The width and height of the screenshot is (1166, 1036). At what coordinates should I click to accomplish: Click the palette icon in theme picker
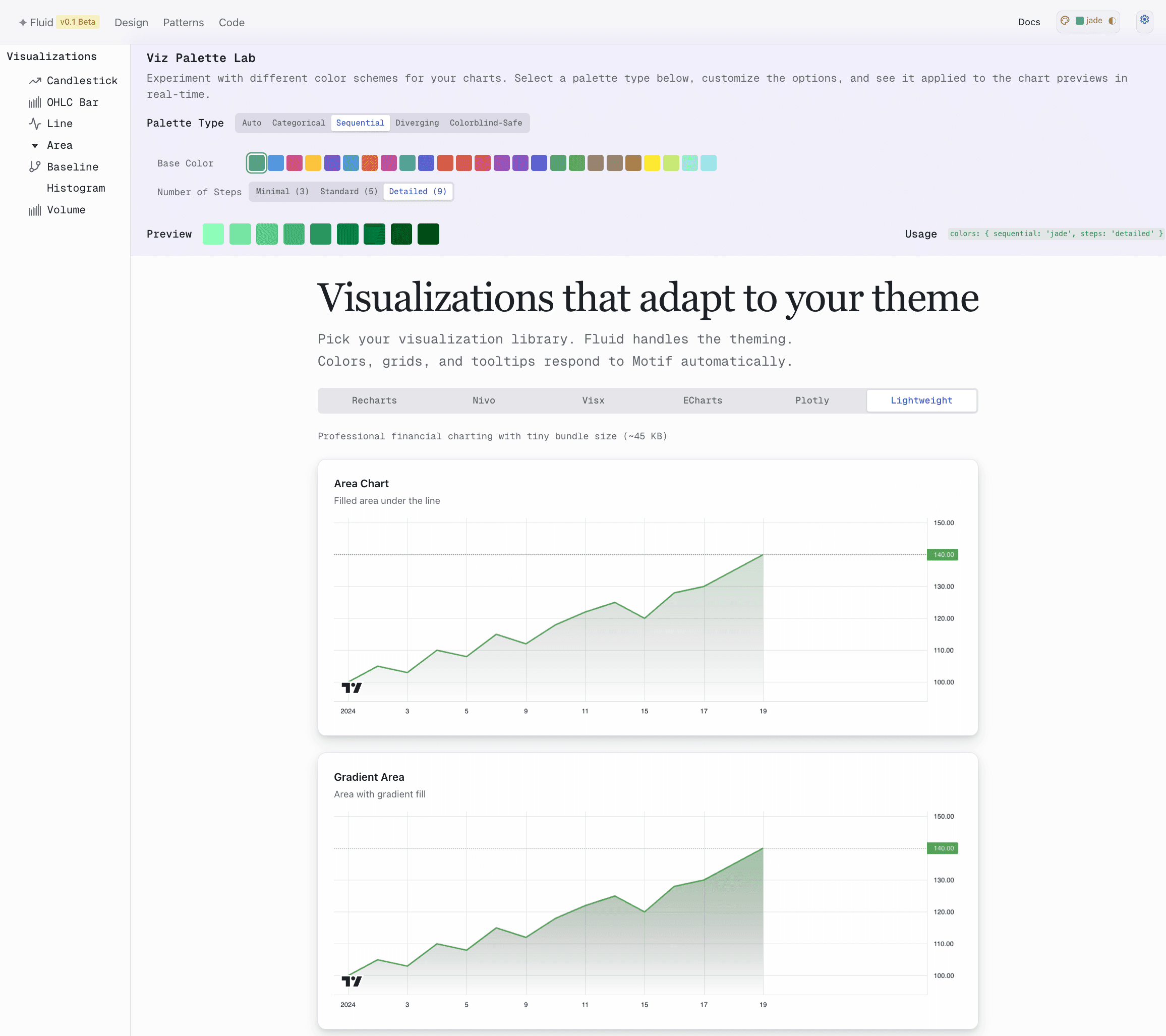[1065, 21]
